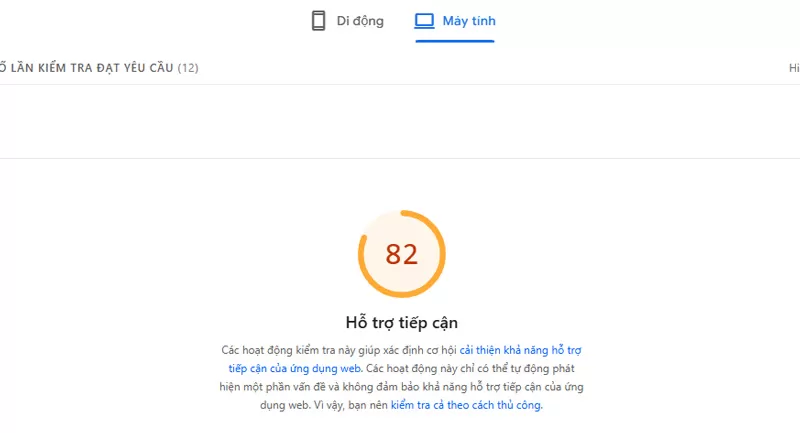Open the "kiểm tra cả theo cách thủ công" link

coord(466,406)
